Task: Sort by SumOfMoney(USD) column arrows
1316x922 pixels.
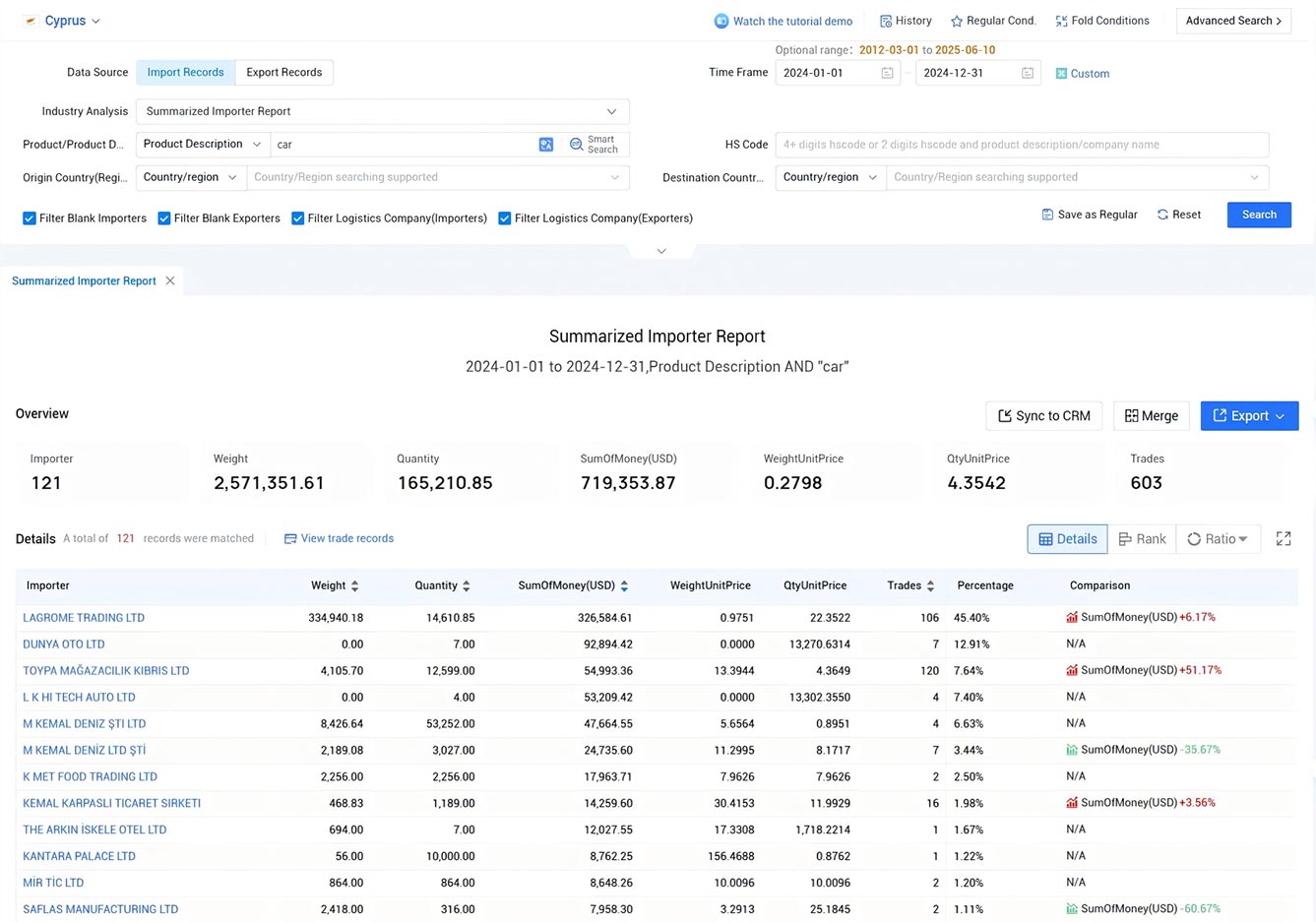Action: [624, 585]
